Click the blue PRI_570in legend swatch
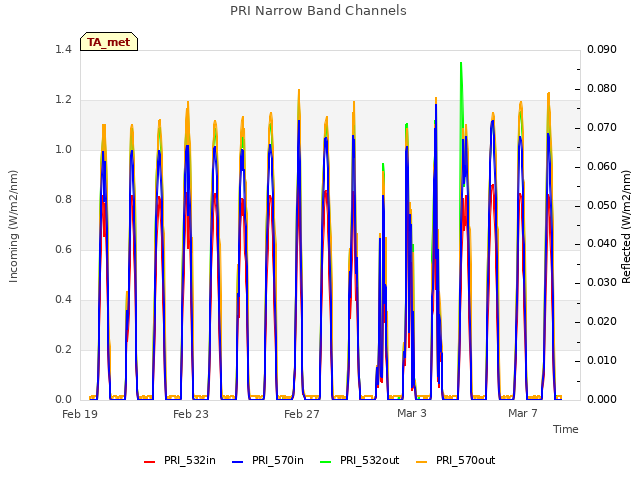This screenshot has width=640, height=480. pos(238,462)
